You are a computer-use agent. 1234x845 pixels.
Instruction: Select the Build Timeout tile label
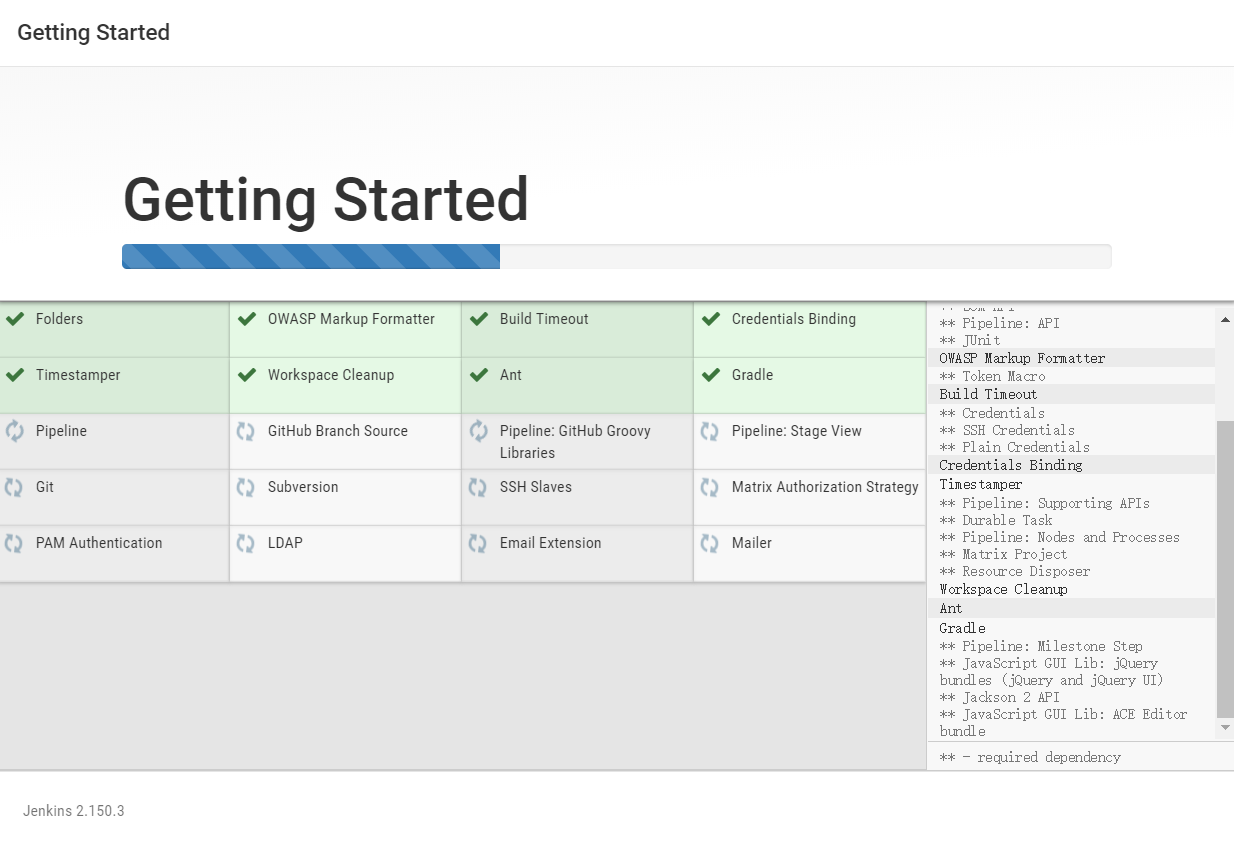[544, 319]
